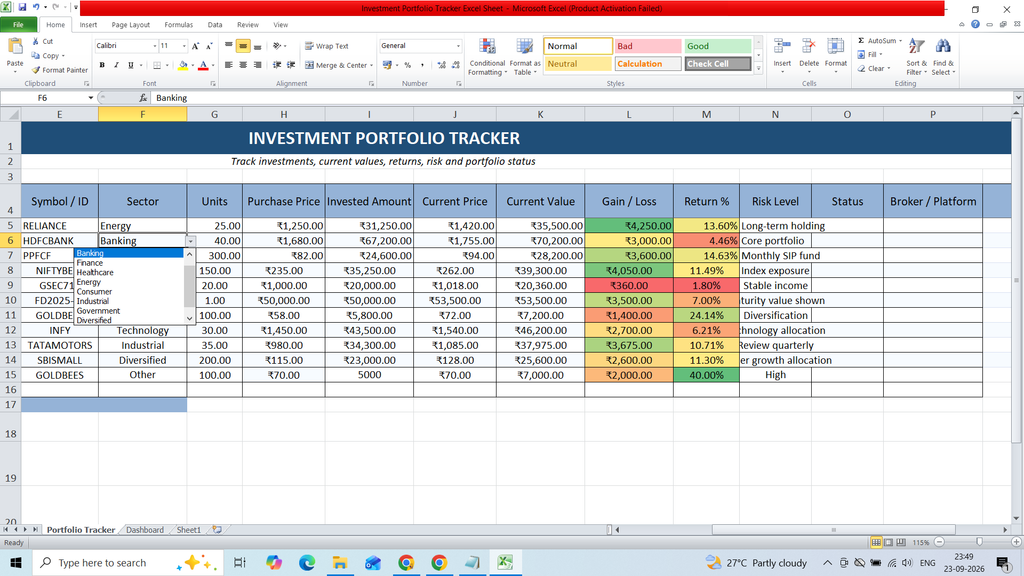This screenshot has width=1024, height=576.
Task: Apply italic formatting
Action: point(116,65)
